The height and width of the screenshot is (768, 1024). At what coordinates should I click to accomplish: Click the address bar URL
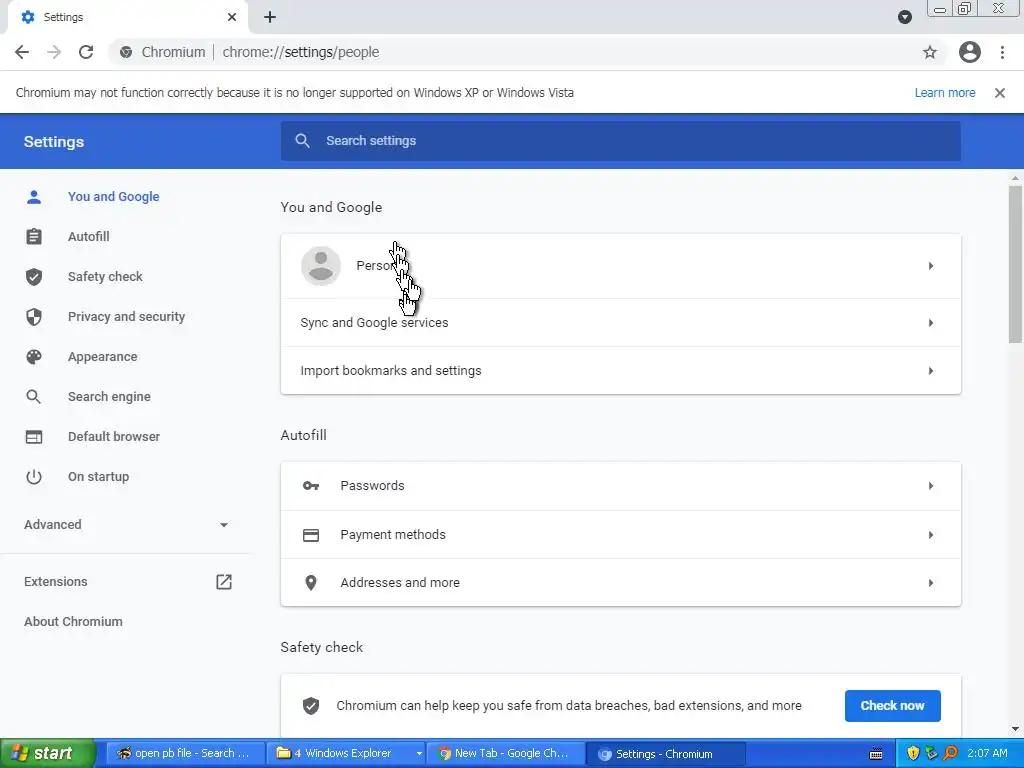300,52
